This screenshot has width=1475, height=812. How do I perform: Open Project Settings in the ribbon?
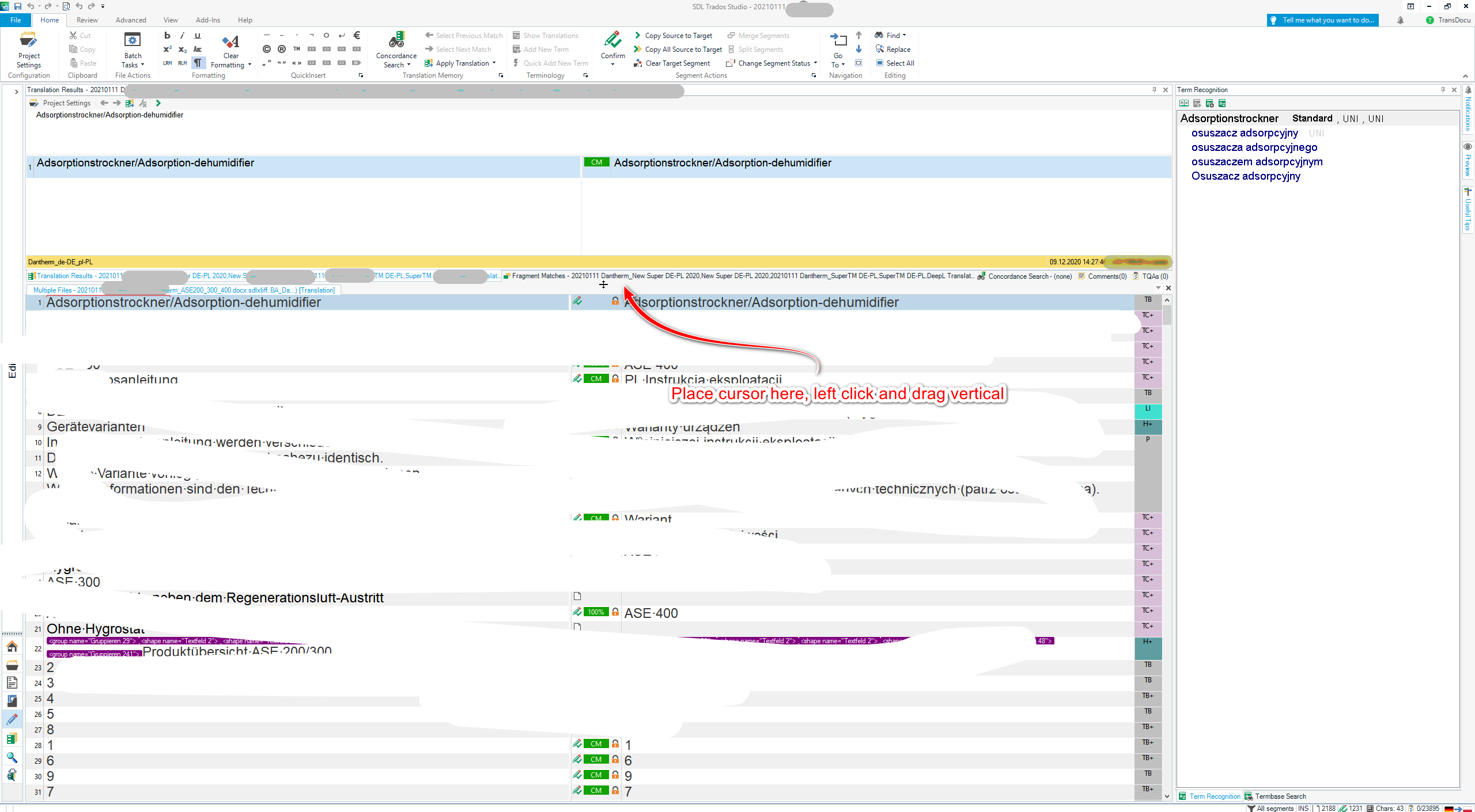pyautogui.click(x=29, y=50)
